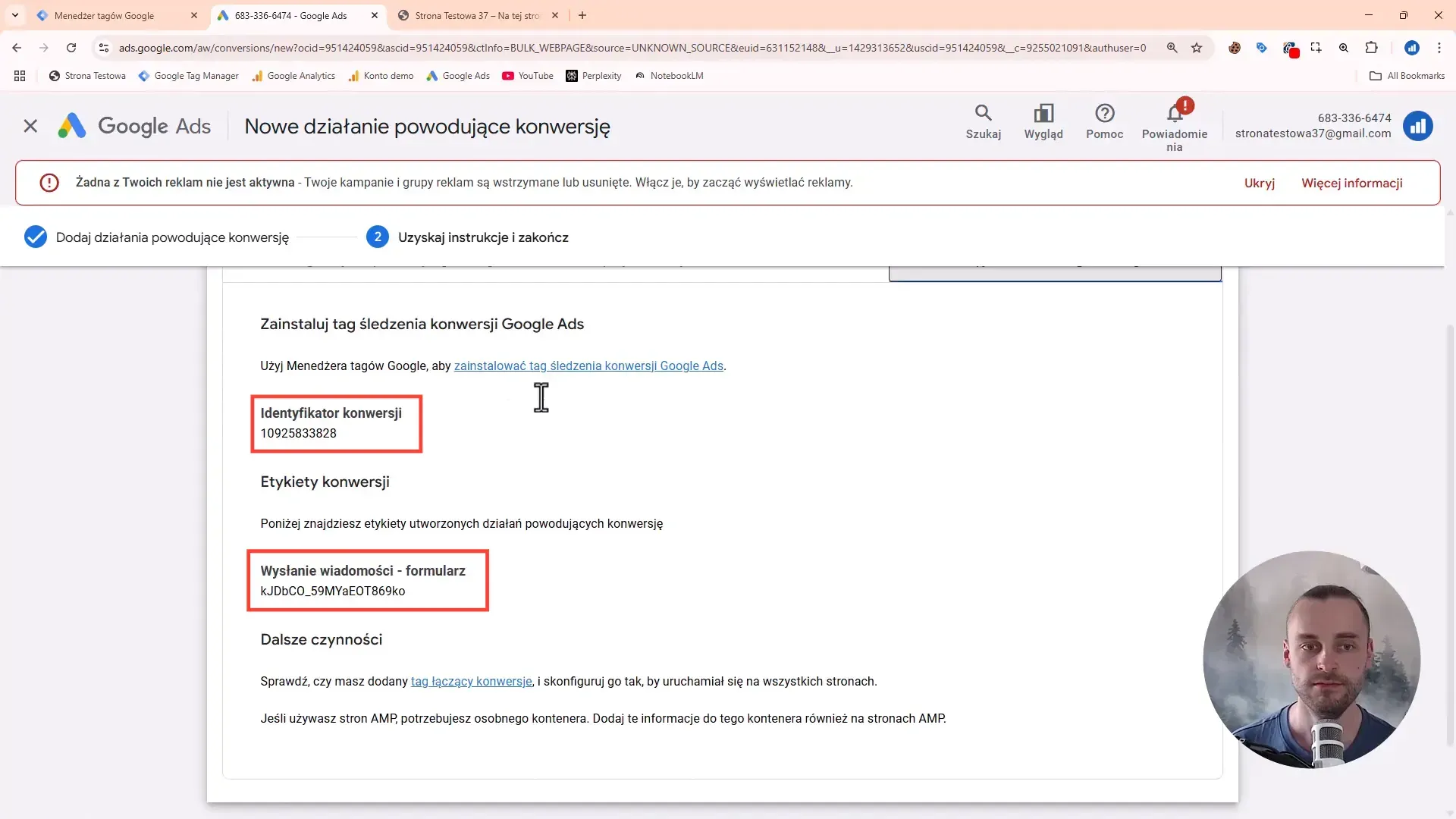Viewport: 1456px width, 819px height.
Task: Close the Menedżer tagów Google tab
Action: pos(194,15)
